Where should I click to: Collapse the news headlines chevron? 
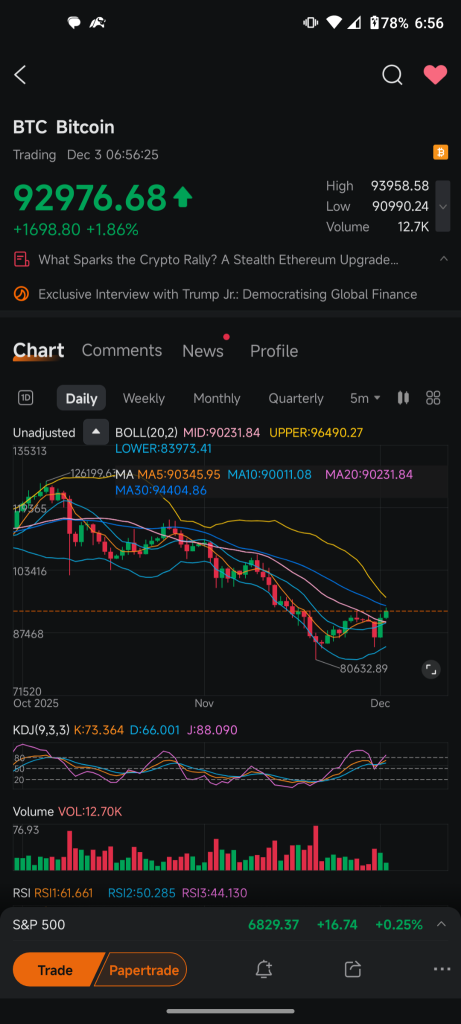point(443,259)
